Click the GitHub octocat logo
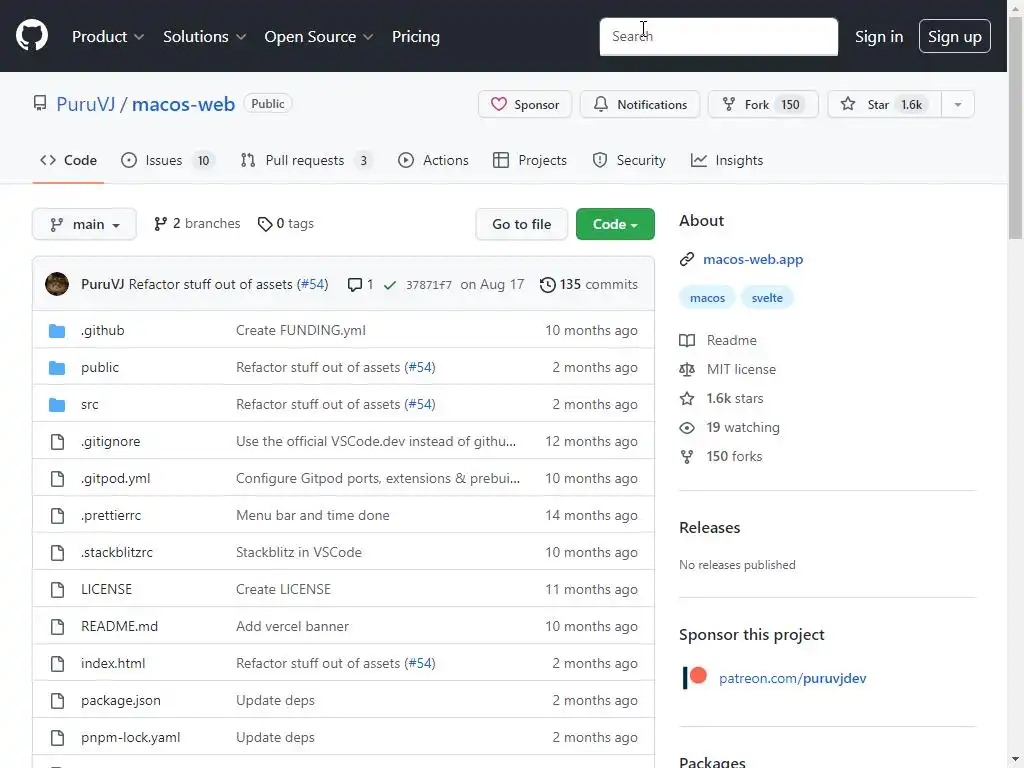 click(x=32, y=35)
